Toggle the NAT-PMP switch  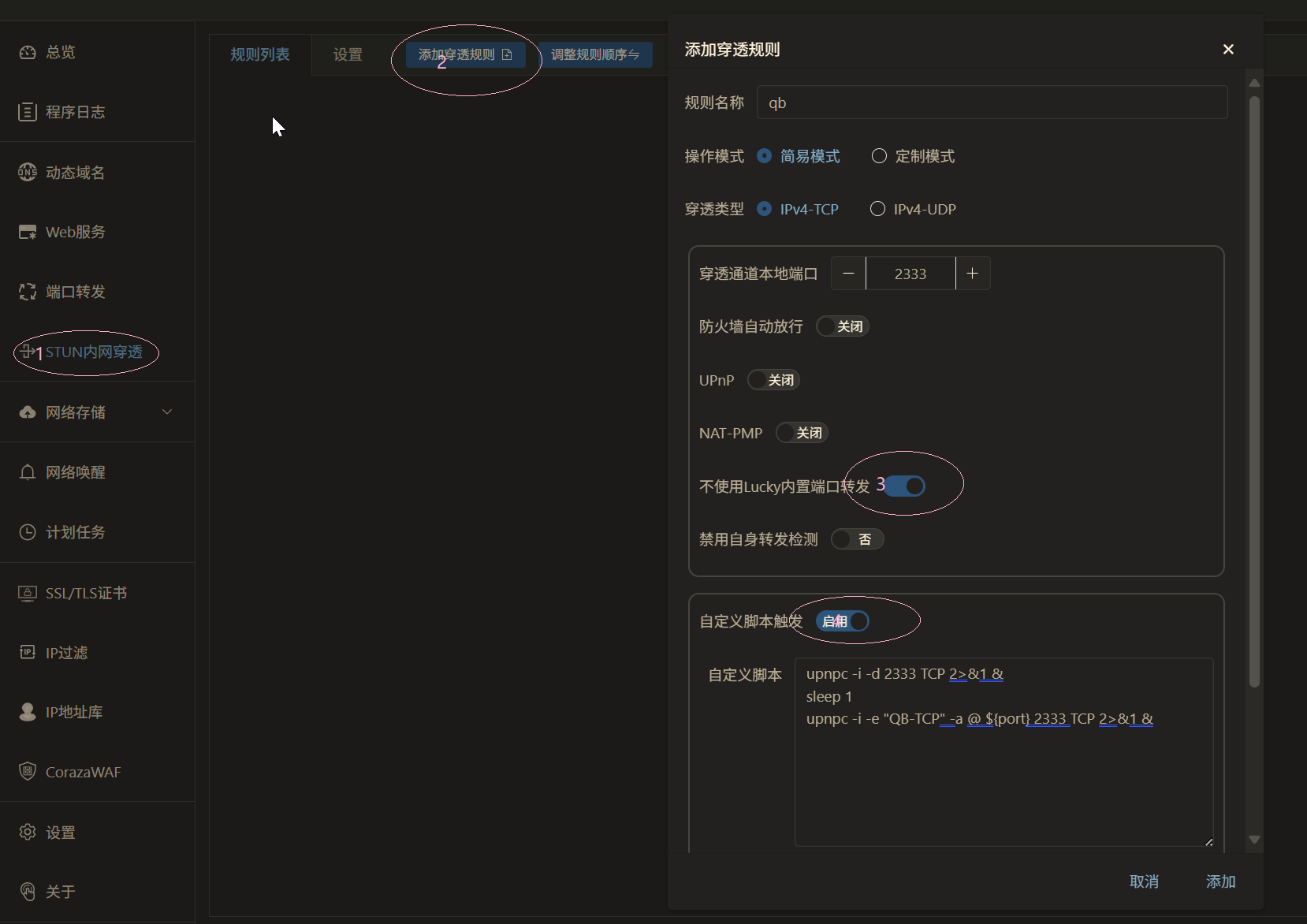(802, 433)
